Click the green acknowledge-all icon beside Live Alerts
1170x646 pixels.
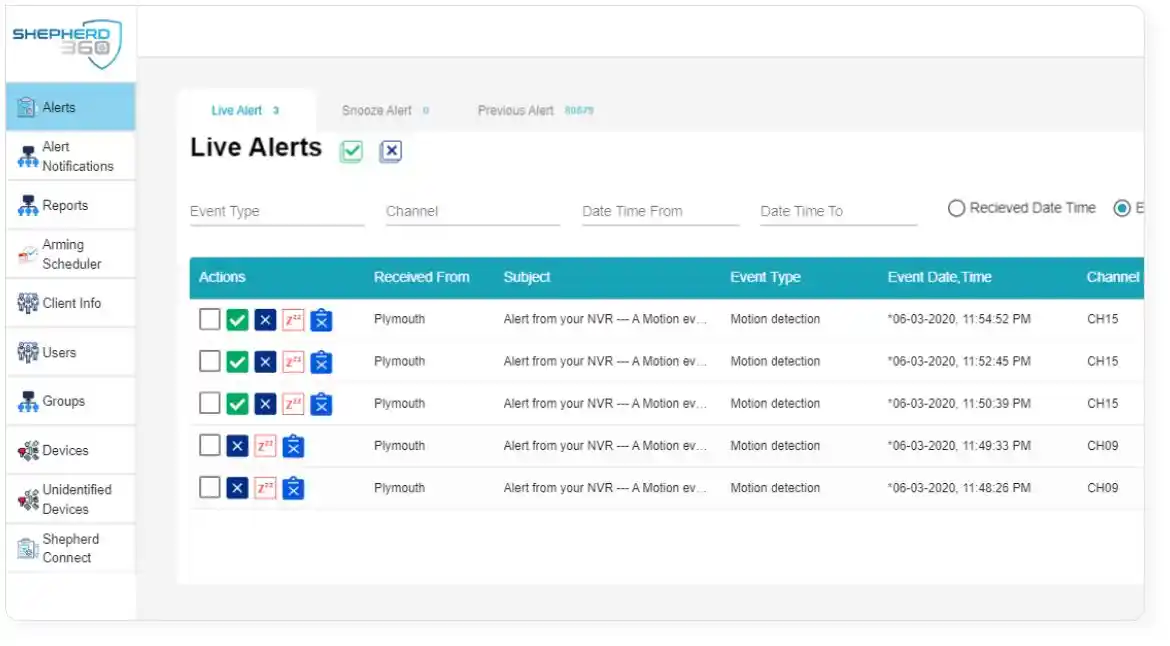click(x=351, y=151)
